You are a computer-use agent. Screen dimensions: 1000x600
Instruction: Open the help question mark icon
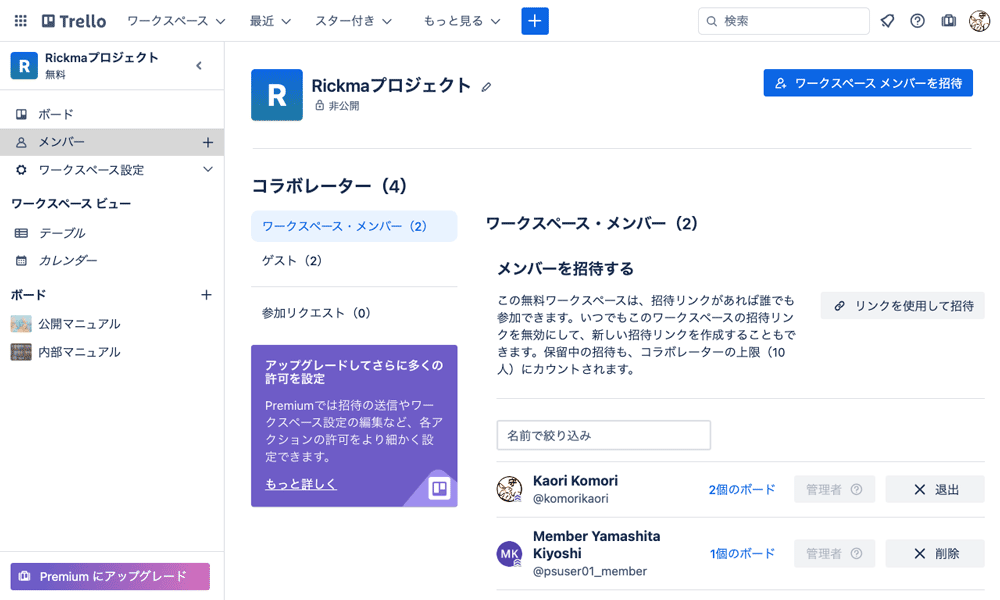pos(917,21)
